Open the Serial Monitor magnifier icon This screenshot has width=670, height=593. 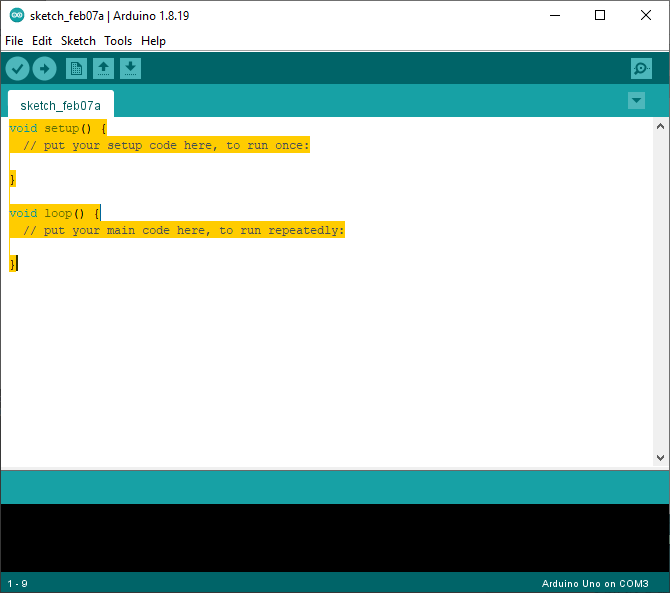641,69
